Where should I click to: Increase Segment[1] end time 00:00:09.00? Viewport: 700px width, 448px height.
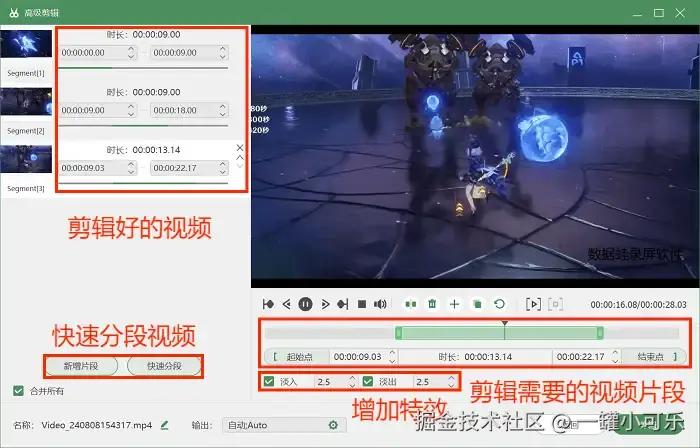[x=223, y=49]
